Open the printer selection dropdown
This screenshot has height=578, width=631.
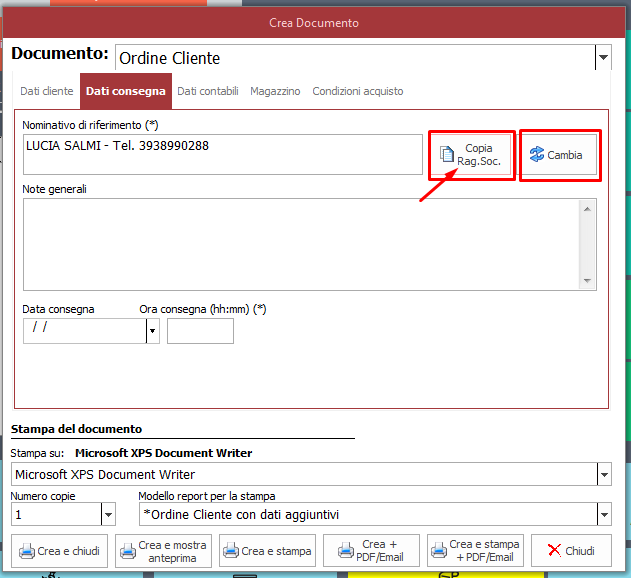pos(603,474)
